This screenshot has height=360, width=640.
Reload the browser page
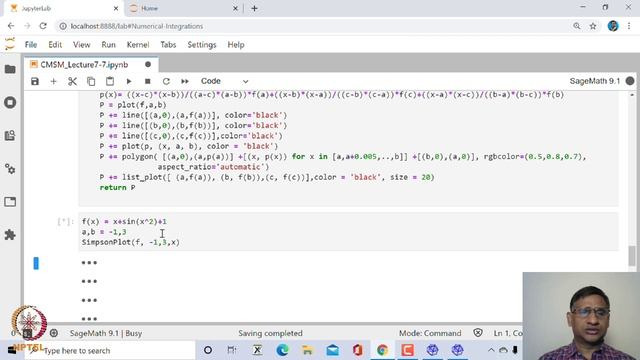pos(43,26)
